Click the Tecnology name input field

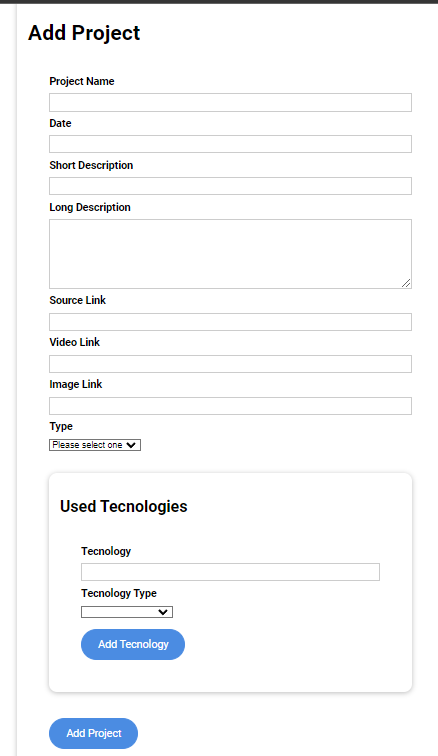click(230, 572)
